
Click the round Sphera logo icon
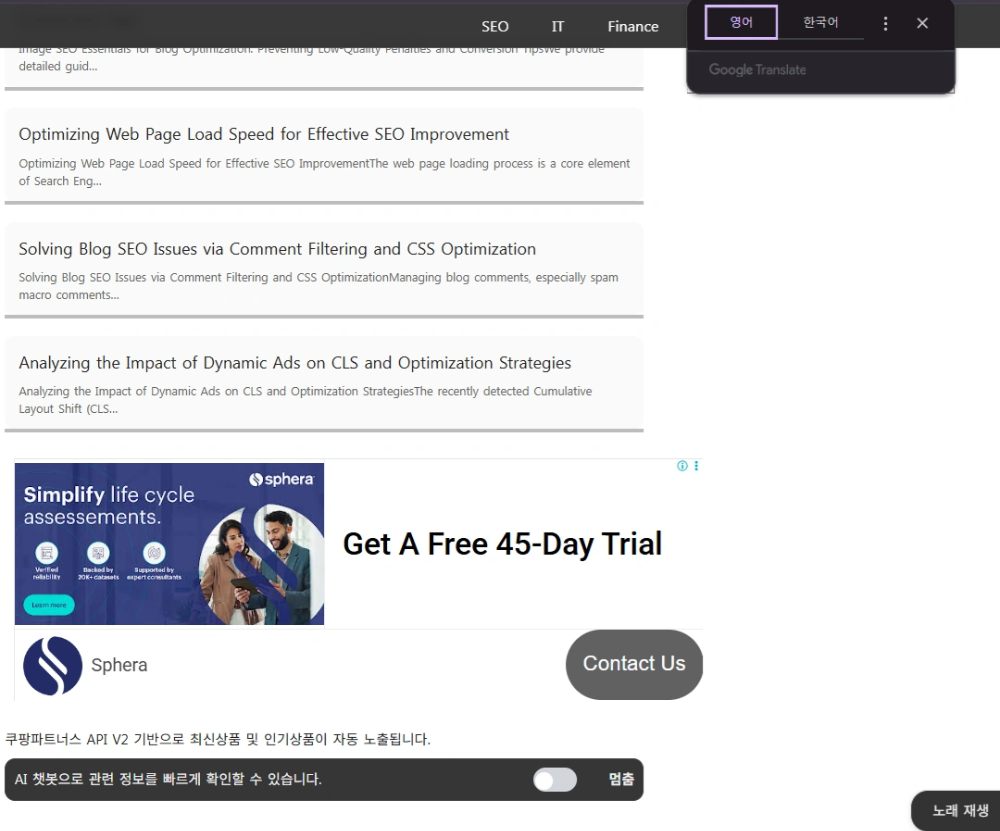tap(52, 665)
